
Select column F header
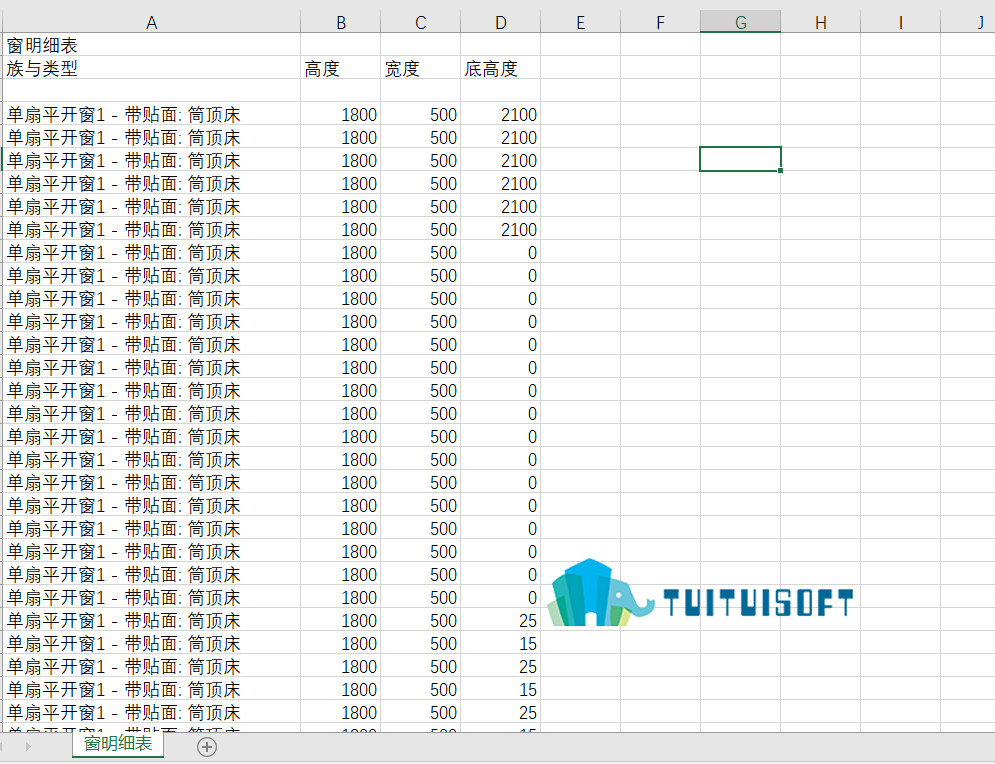(x=661, y=23)
